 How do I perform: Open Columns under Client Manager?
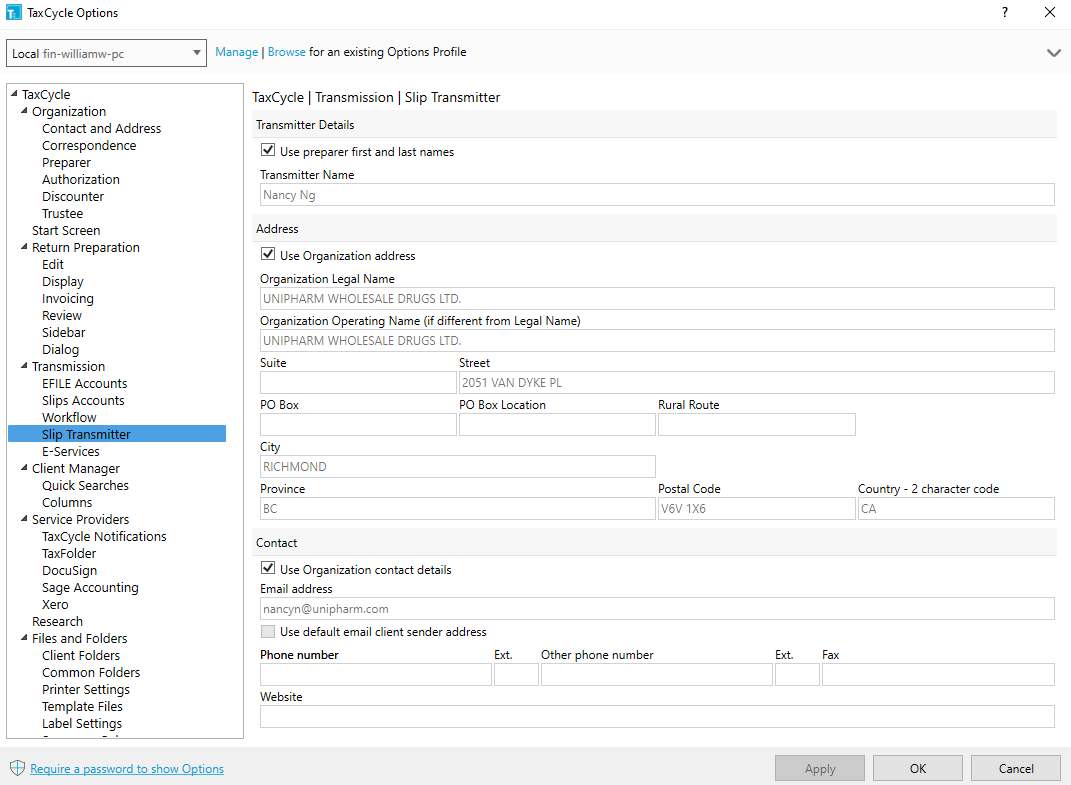[67, 502]
